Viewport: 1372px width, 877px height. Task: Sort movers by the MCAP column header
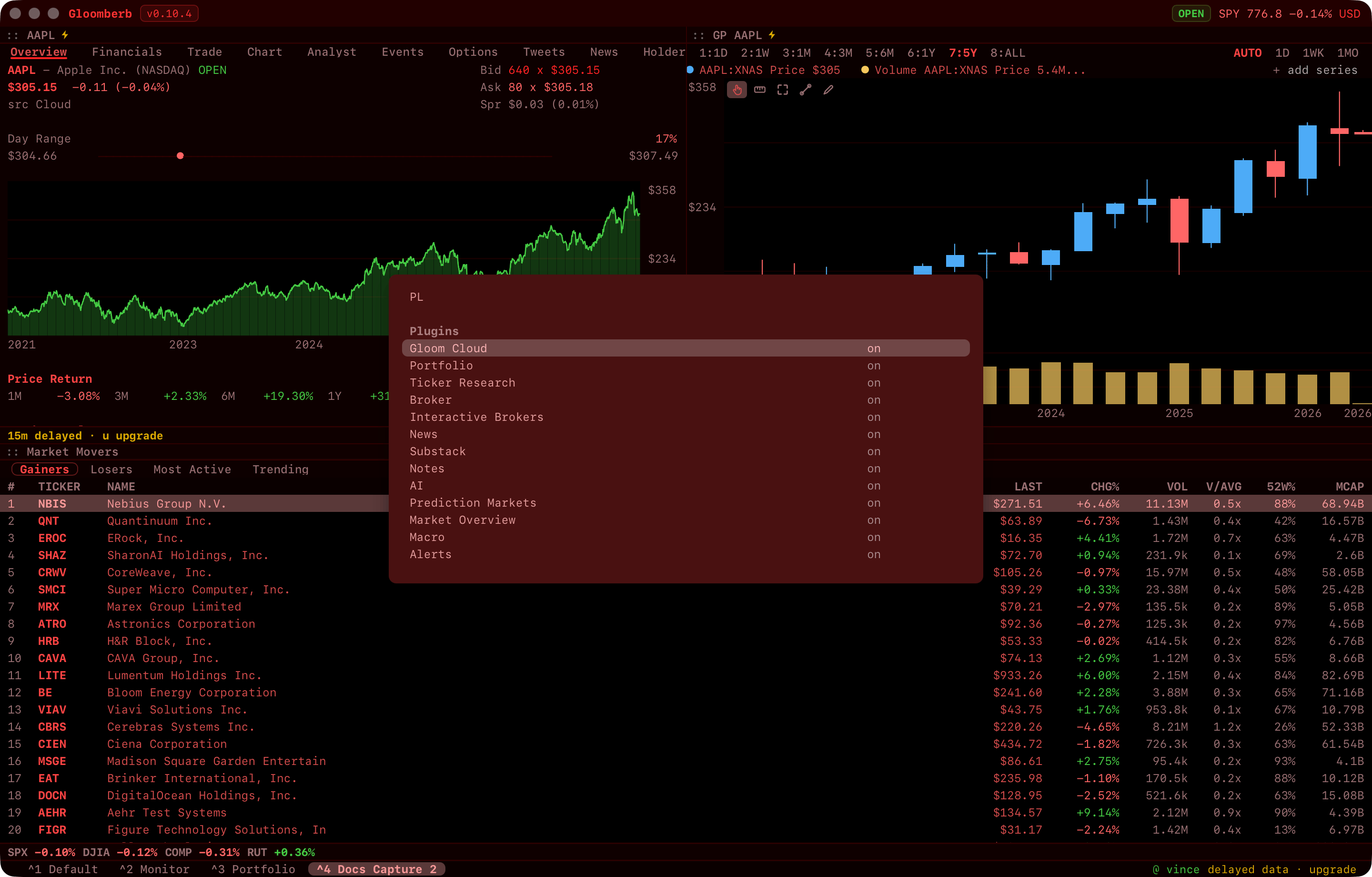pos(1349,486)
